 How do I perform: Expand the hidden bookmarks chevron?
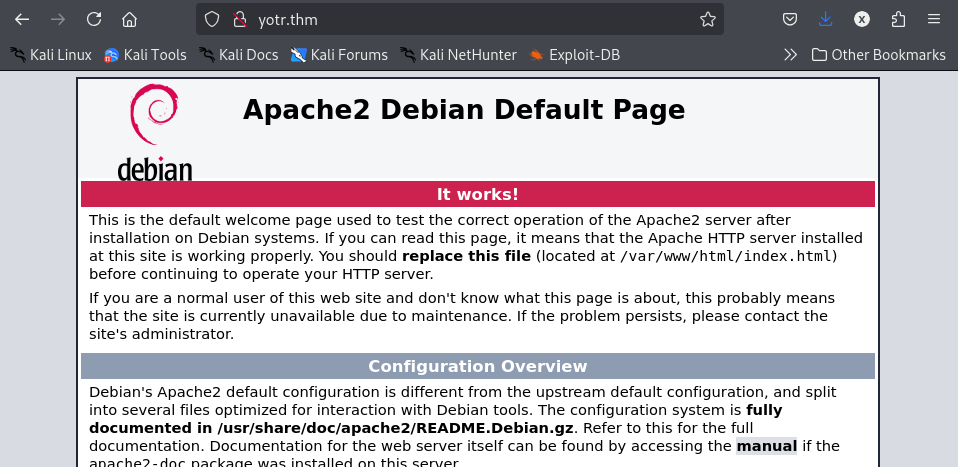(x=791, y=55)
